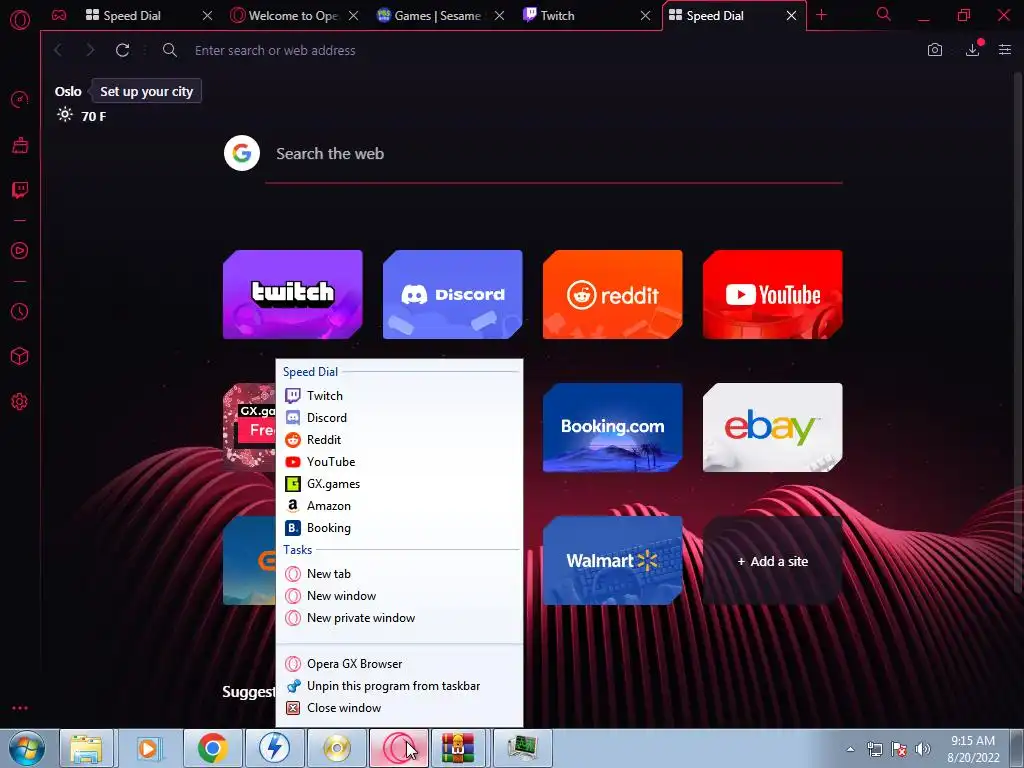Image resolution: width=1024 pixels, height=768 pixels.
Task: Open GX Corner gamepad icon
Action: coord(59,15)
